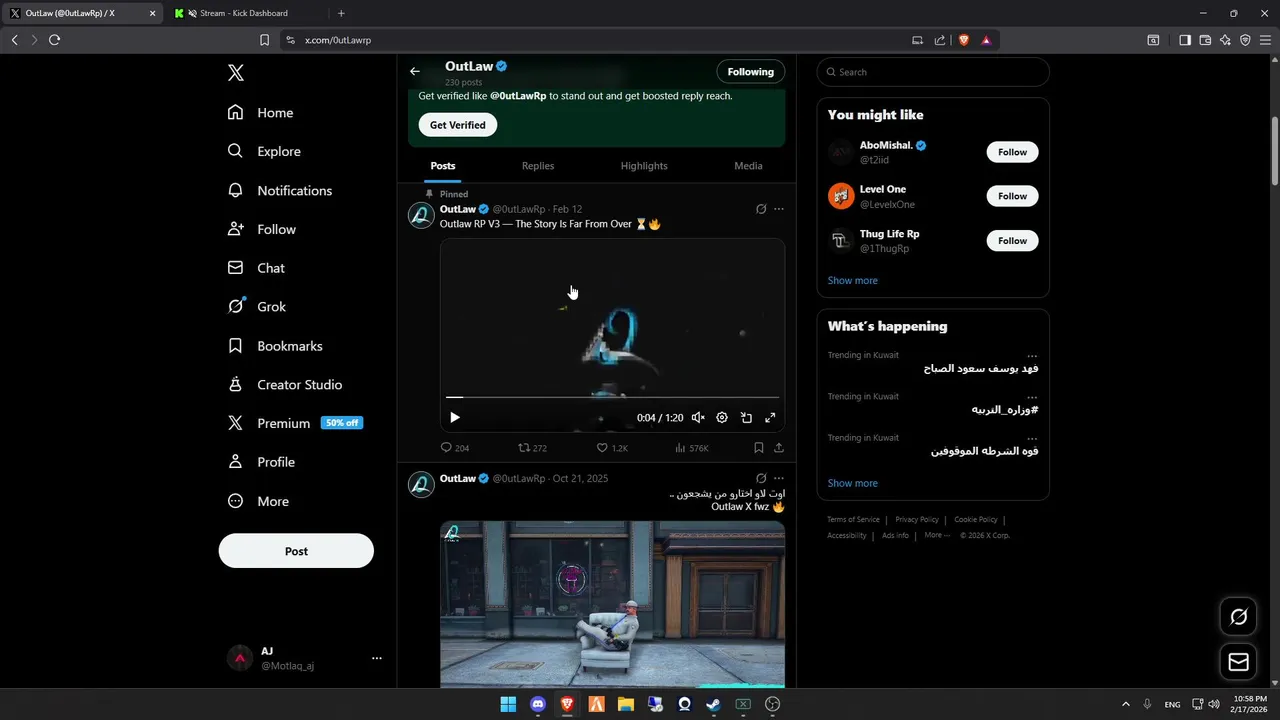Image resolution: width=1280 pixels, height=720 pixels.
Task: View analytics showing 576K views
Action: pos(692,448)
